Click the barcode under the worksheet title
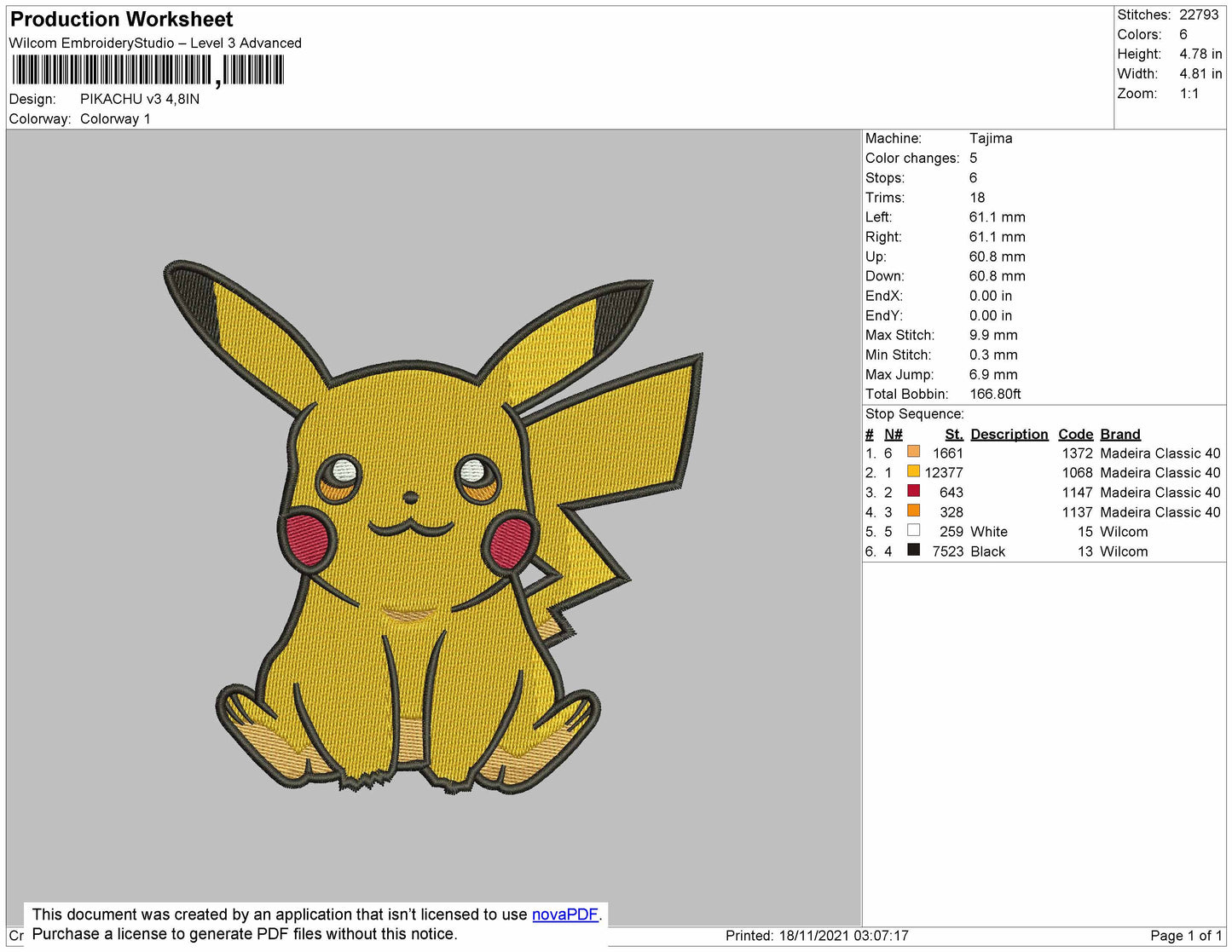1232x952 pixels. (147, 70)
